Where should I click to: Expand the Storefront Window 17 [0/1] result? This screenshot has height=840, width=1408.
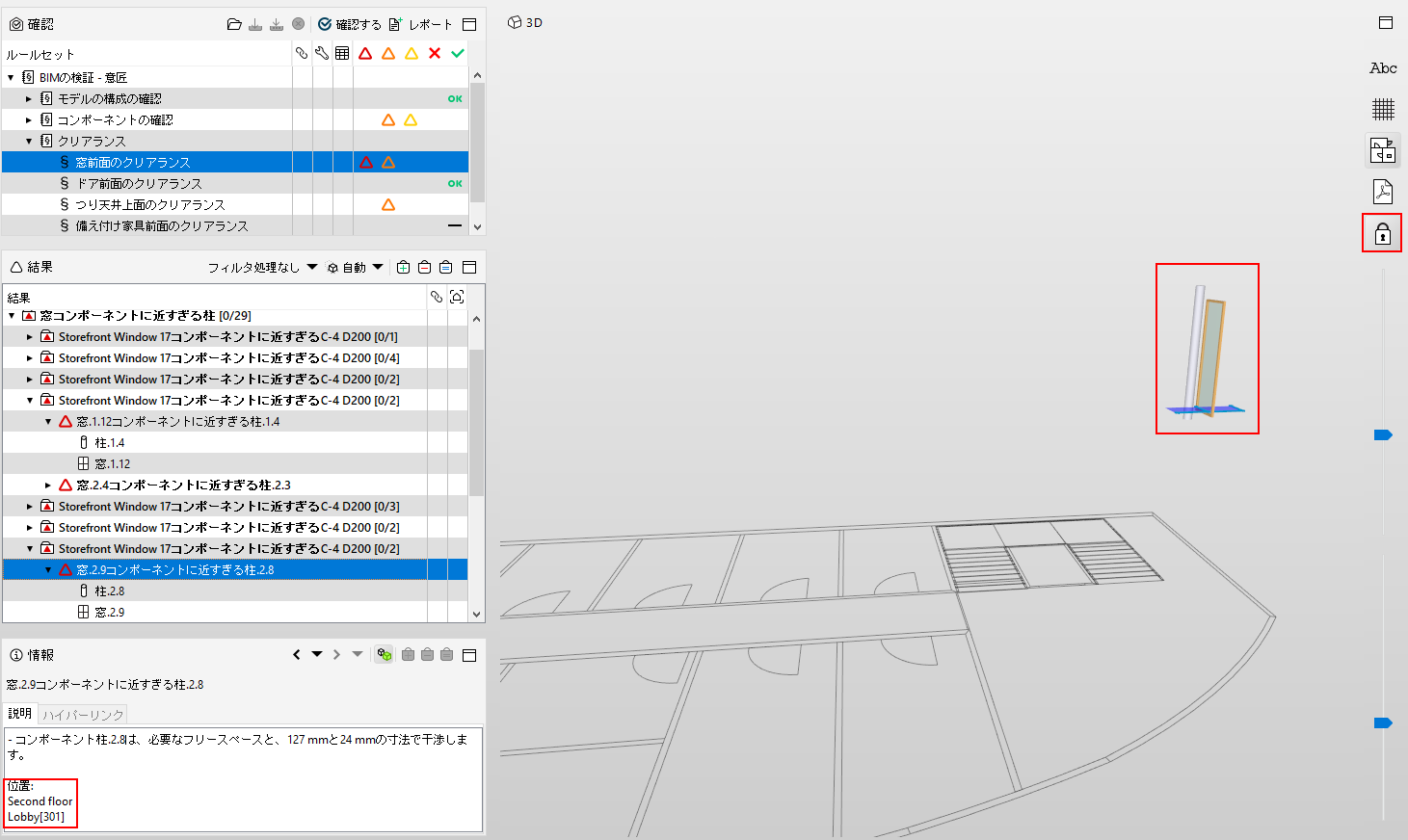coord(30,337)
